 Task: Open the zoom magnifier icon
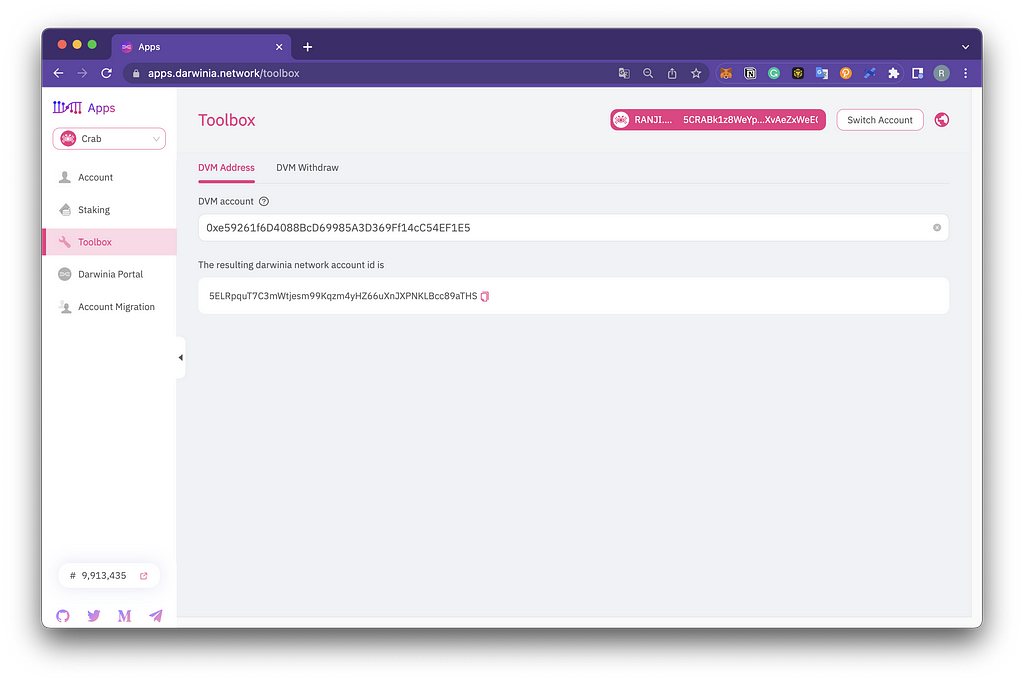pyautogui.click(x=648, y=73)
